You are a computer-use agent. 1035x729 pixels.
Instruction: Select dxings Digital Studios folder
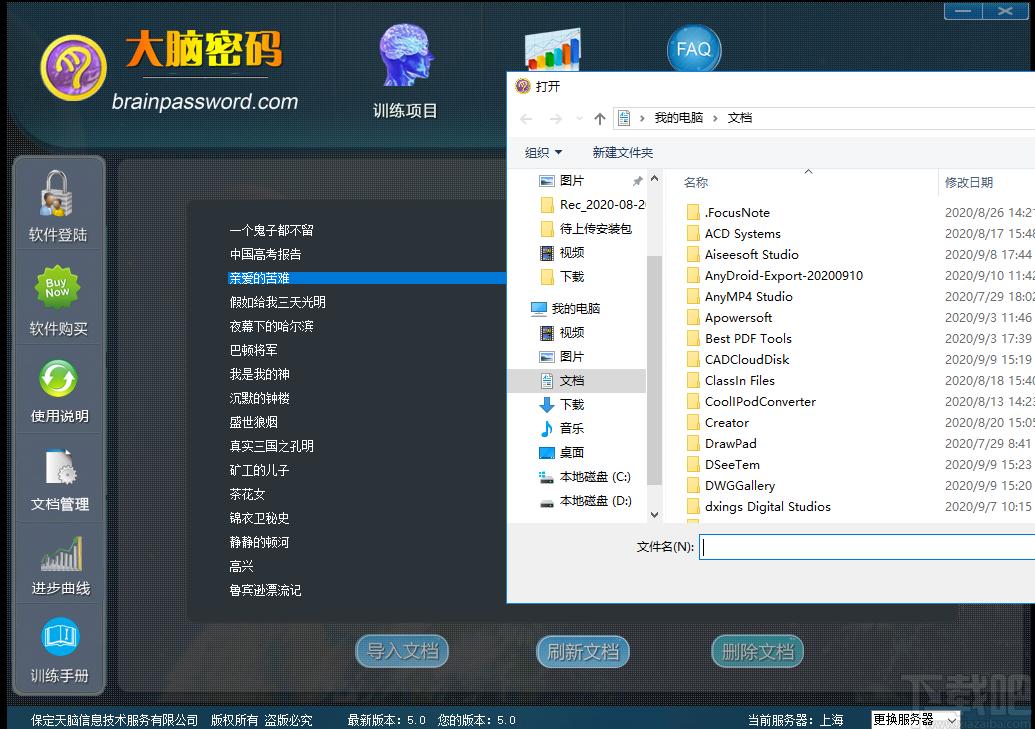coord(768,507)
